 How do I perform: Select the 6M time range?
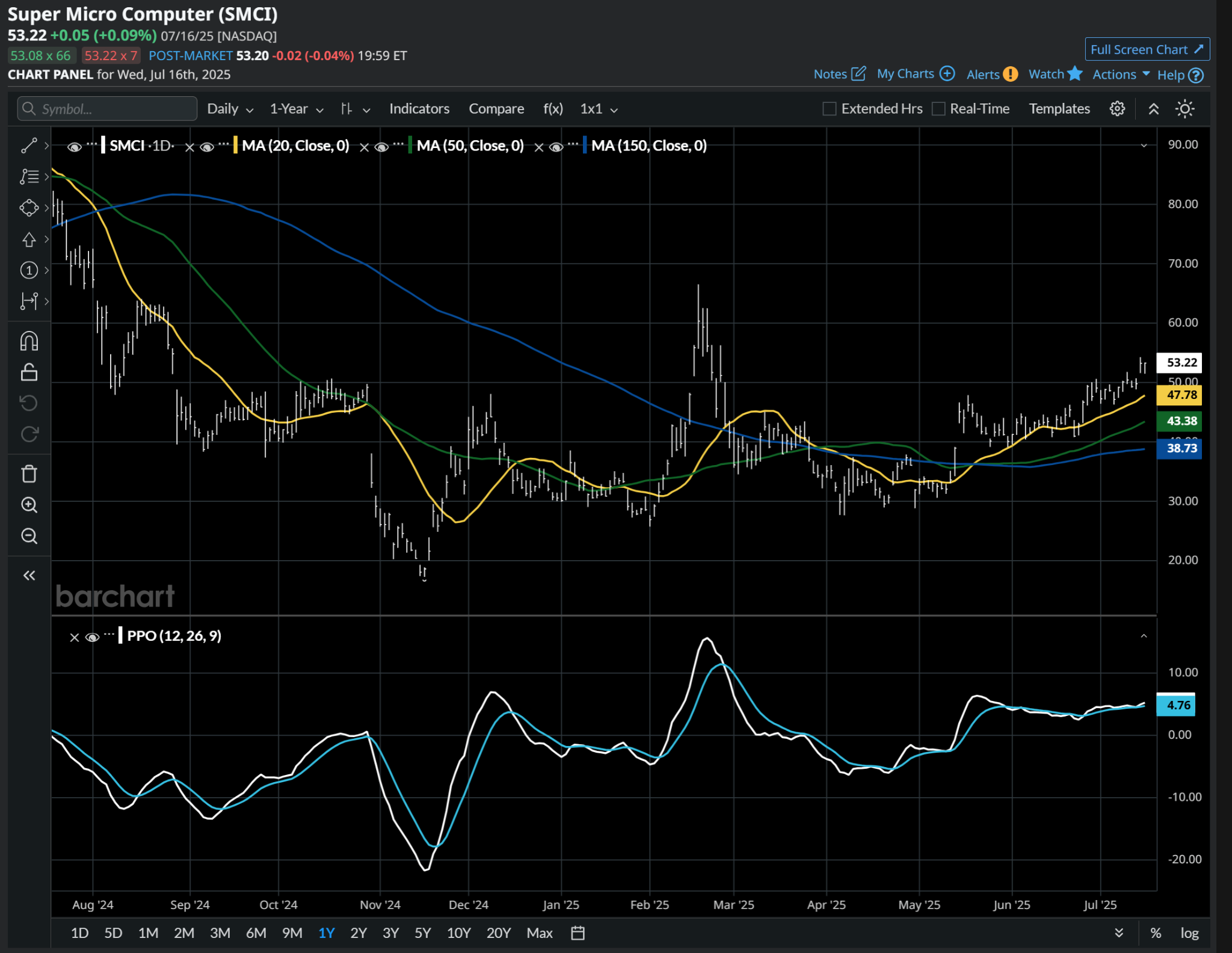(256, 933)
